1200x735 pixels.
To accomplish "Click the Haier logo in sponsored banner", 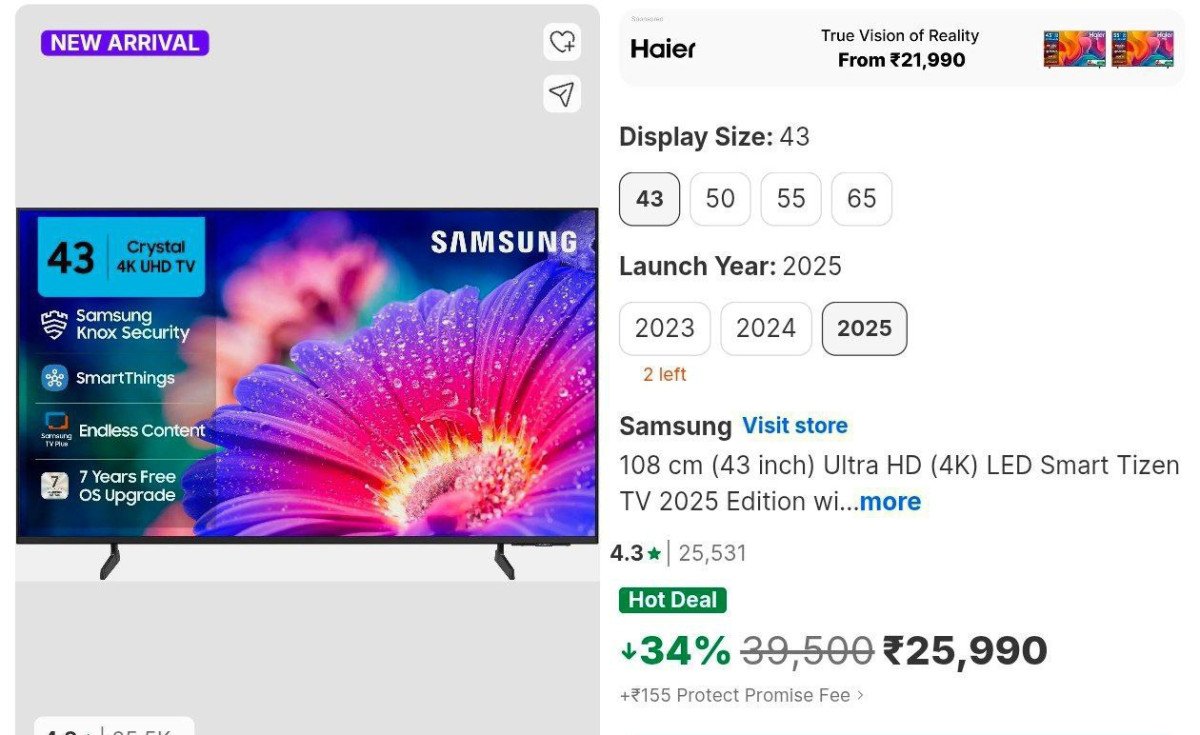I will pyautogui.click(x=663, y=48).
